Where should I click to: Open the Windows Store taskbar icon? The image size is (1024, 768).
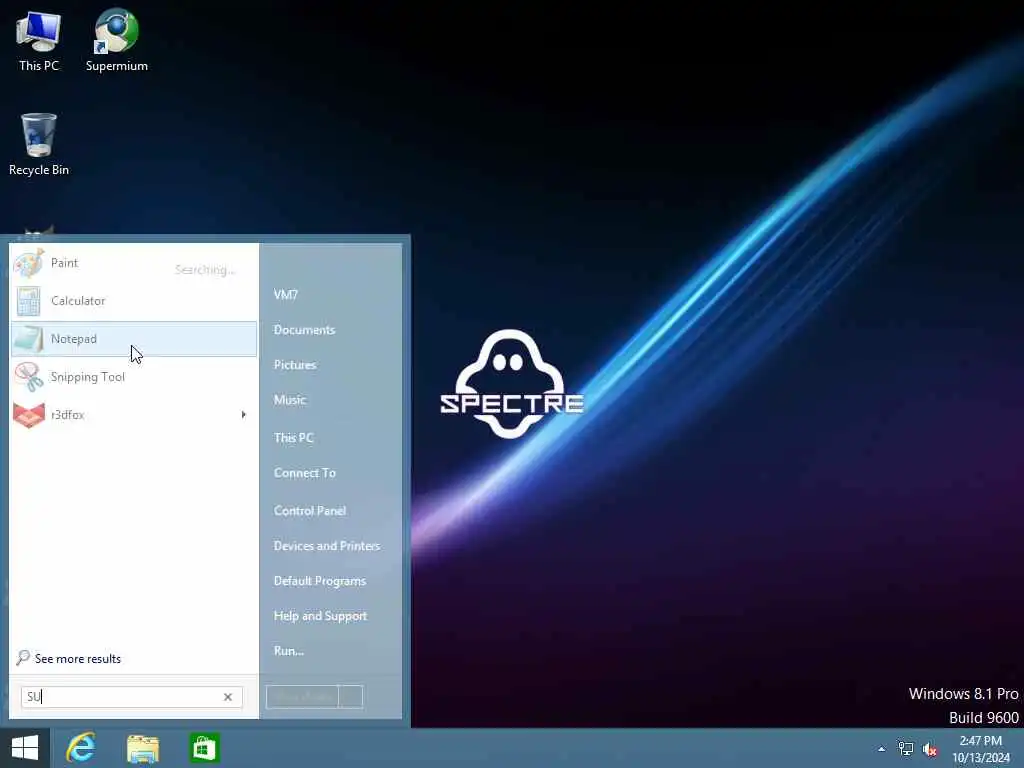click(204, 748)
